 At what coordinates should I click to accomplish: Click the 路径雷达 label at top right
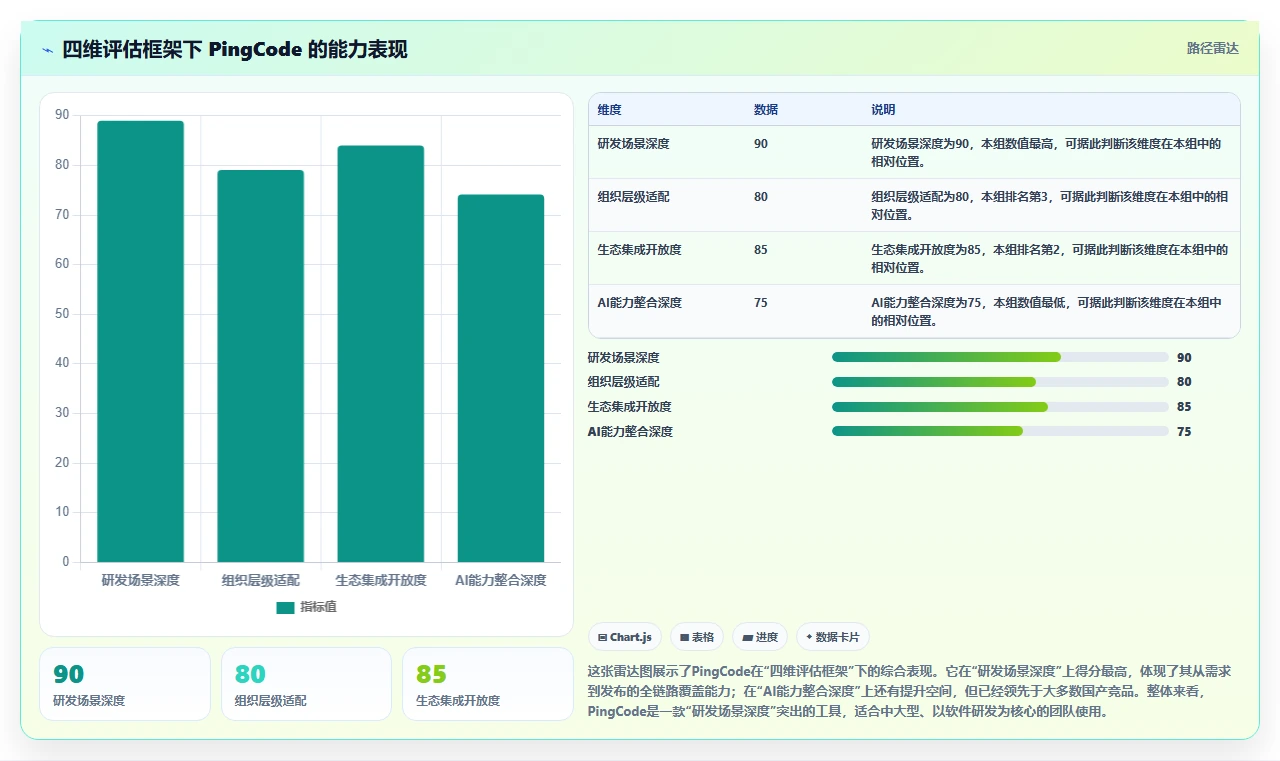(1212, 48)
